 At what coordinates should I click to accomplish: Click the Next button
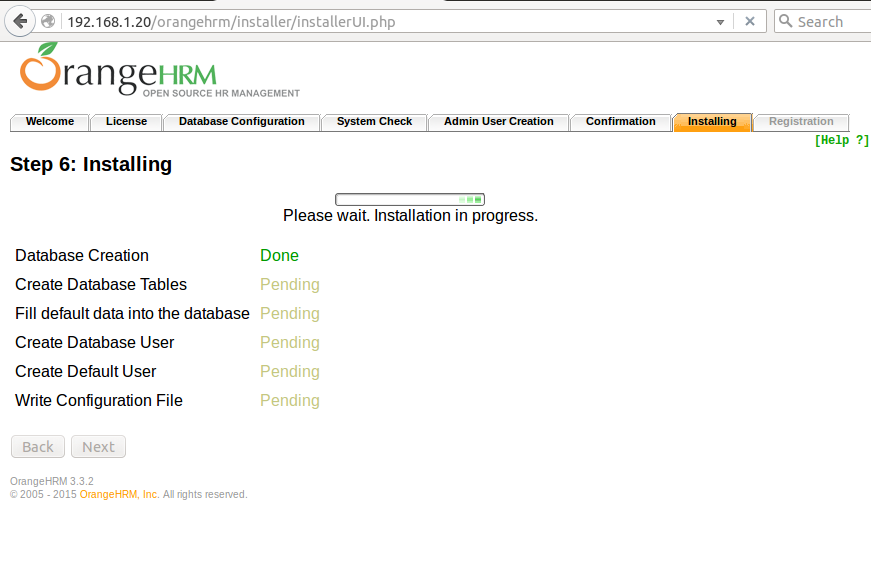[98, 447]
